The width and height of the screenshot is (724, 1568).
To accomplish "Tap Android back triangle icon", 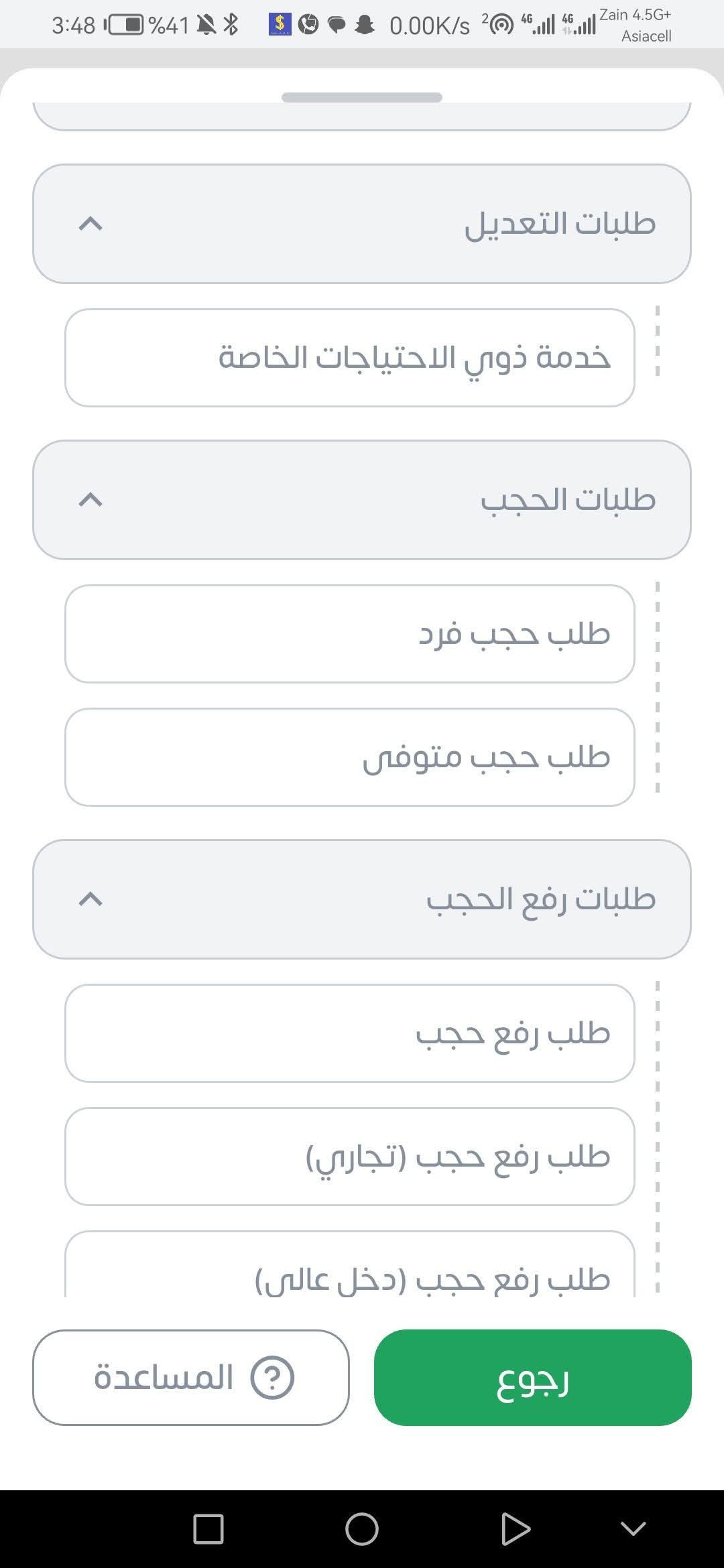I will pos(516,1529).
